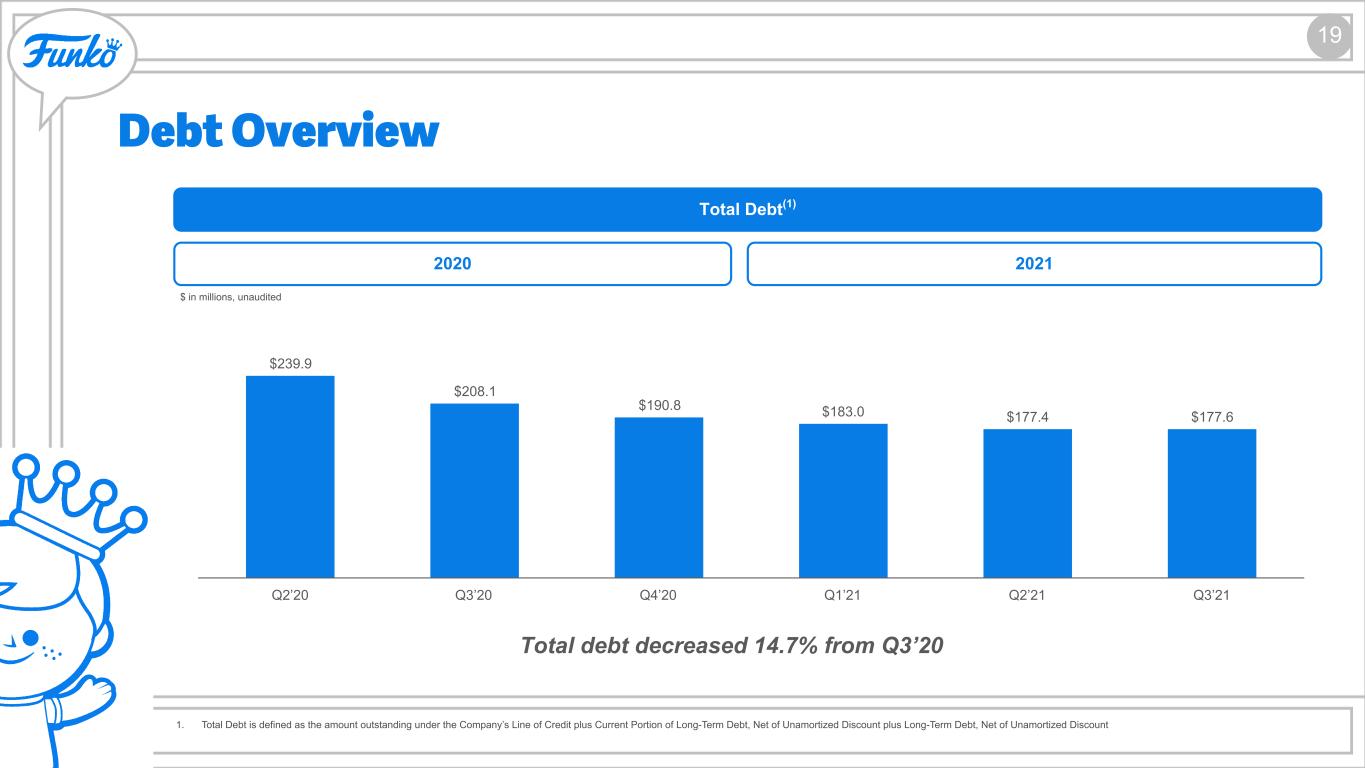The height and width of the screenshot is (768, 1365).
Task: Click the Q2'20 bar in chart
Action: click(x=290, y=477)
